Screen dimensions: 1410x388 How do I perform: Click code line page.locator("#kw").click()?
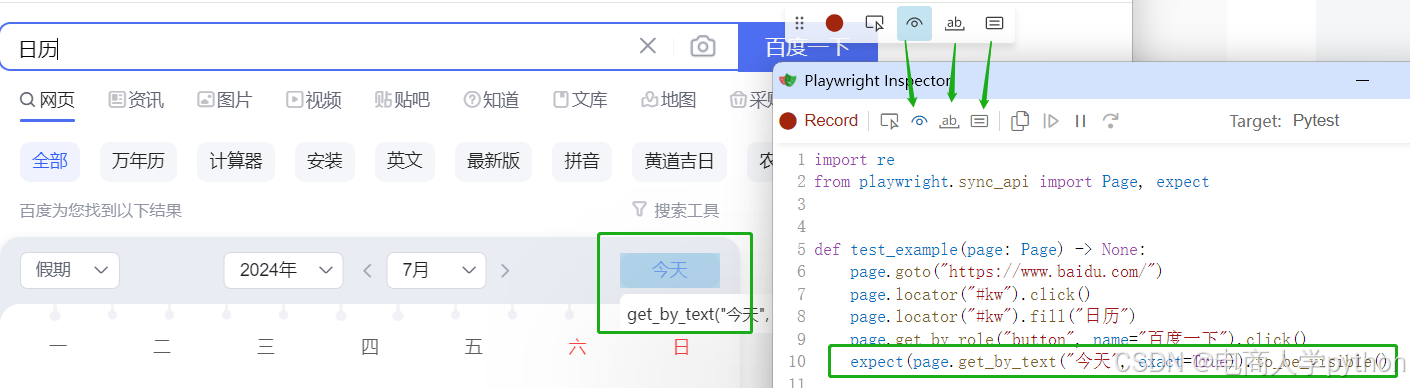970,294
